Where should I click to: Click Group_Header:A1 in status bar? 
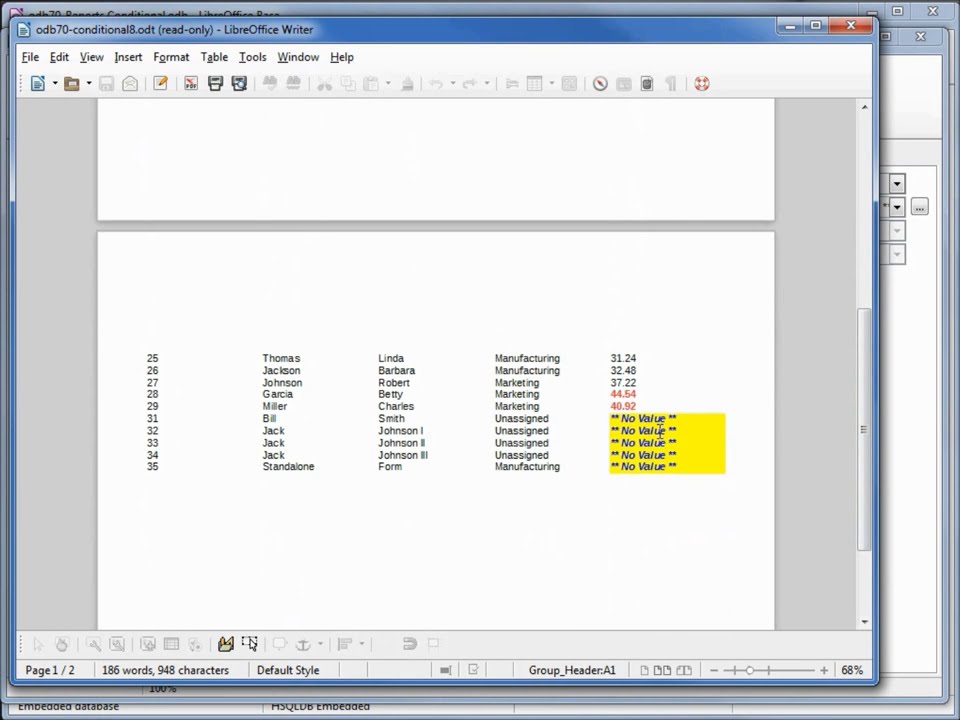[572, 670]
